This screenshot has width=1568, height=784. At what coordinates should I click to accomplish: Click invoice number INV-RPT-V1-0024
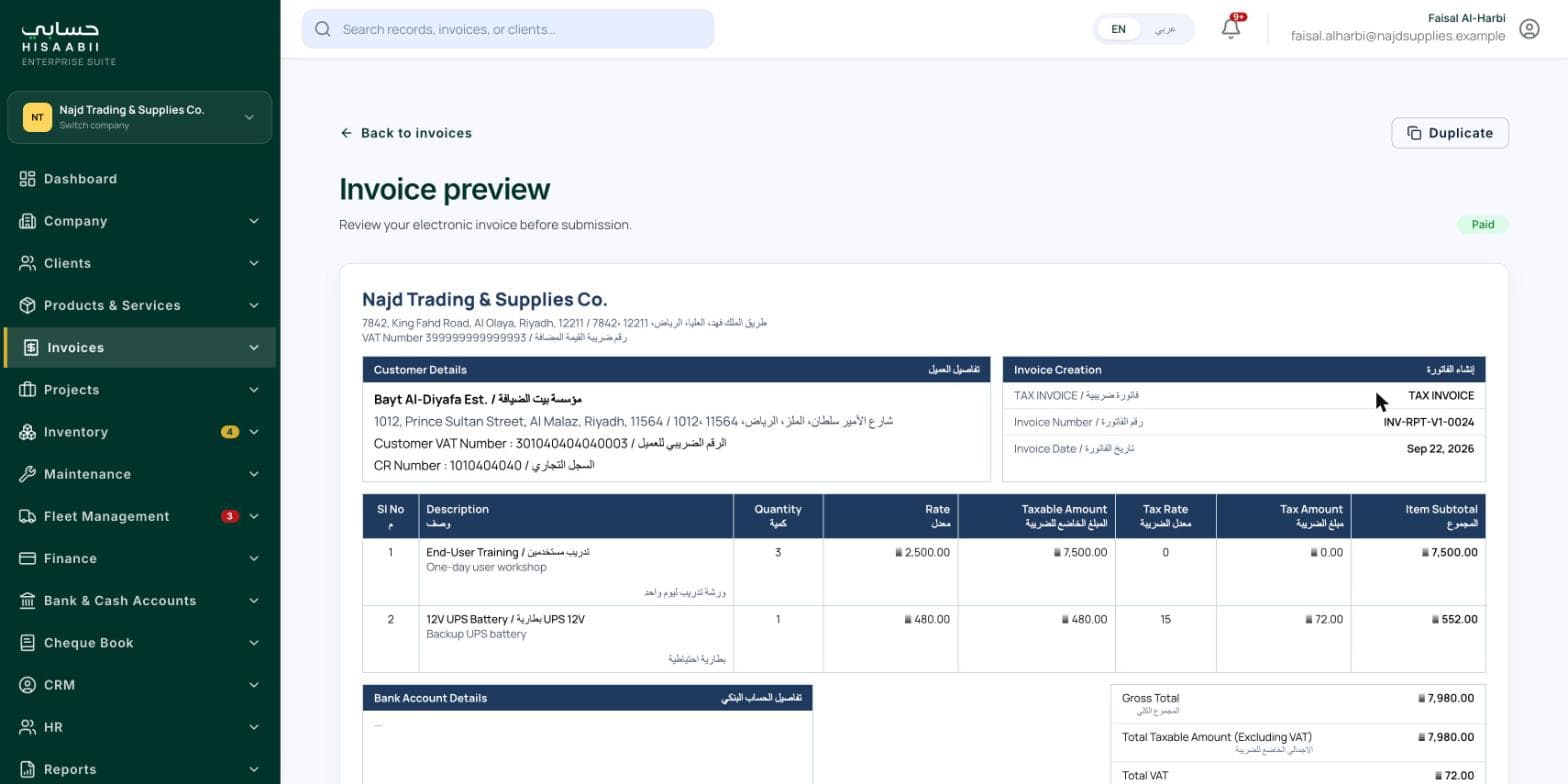point(1429,422)
